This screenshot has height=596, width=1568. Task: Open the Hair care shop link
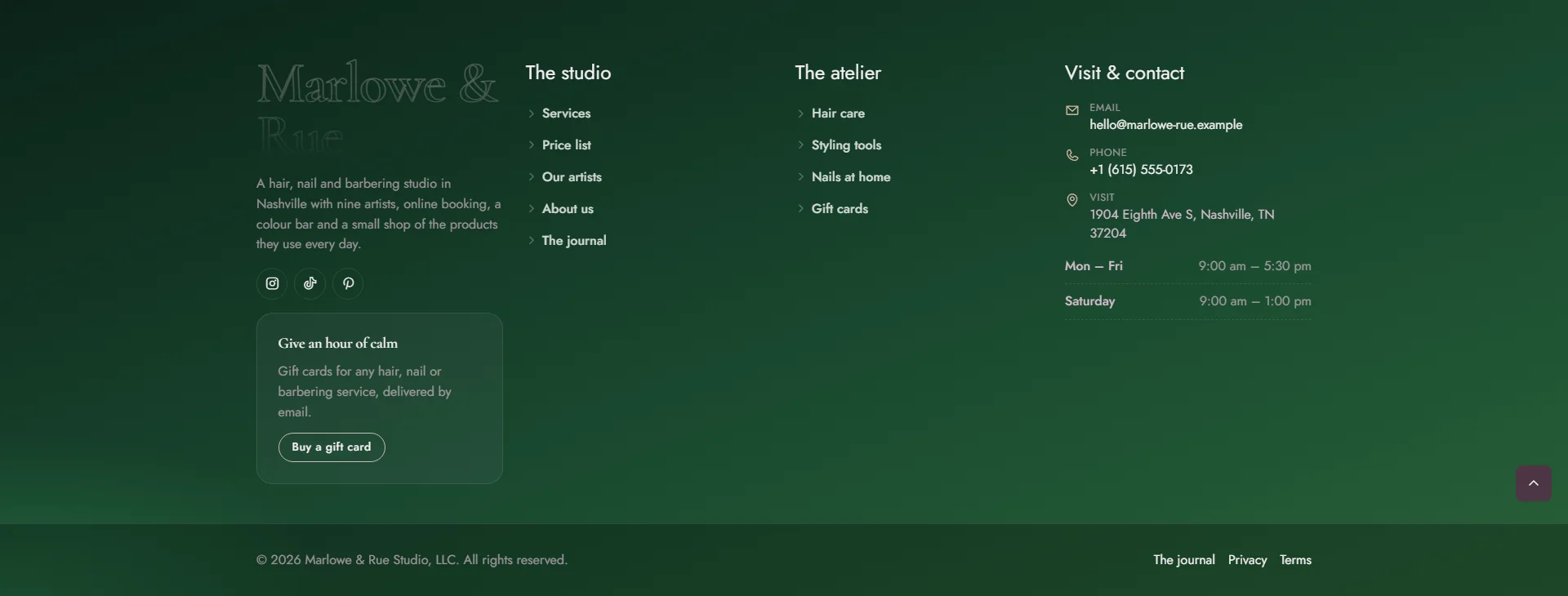tap(838, 113)
